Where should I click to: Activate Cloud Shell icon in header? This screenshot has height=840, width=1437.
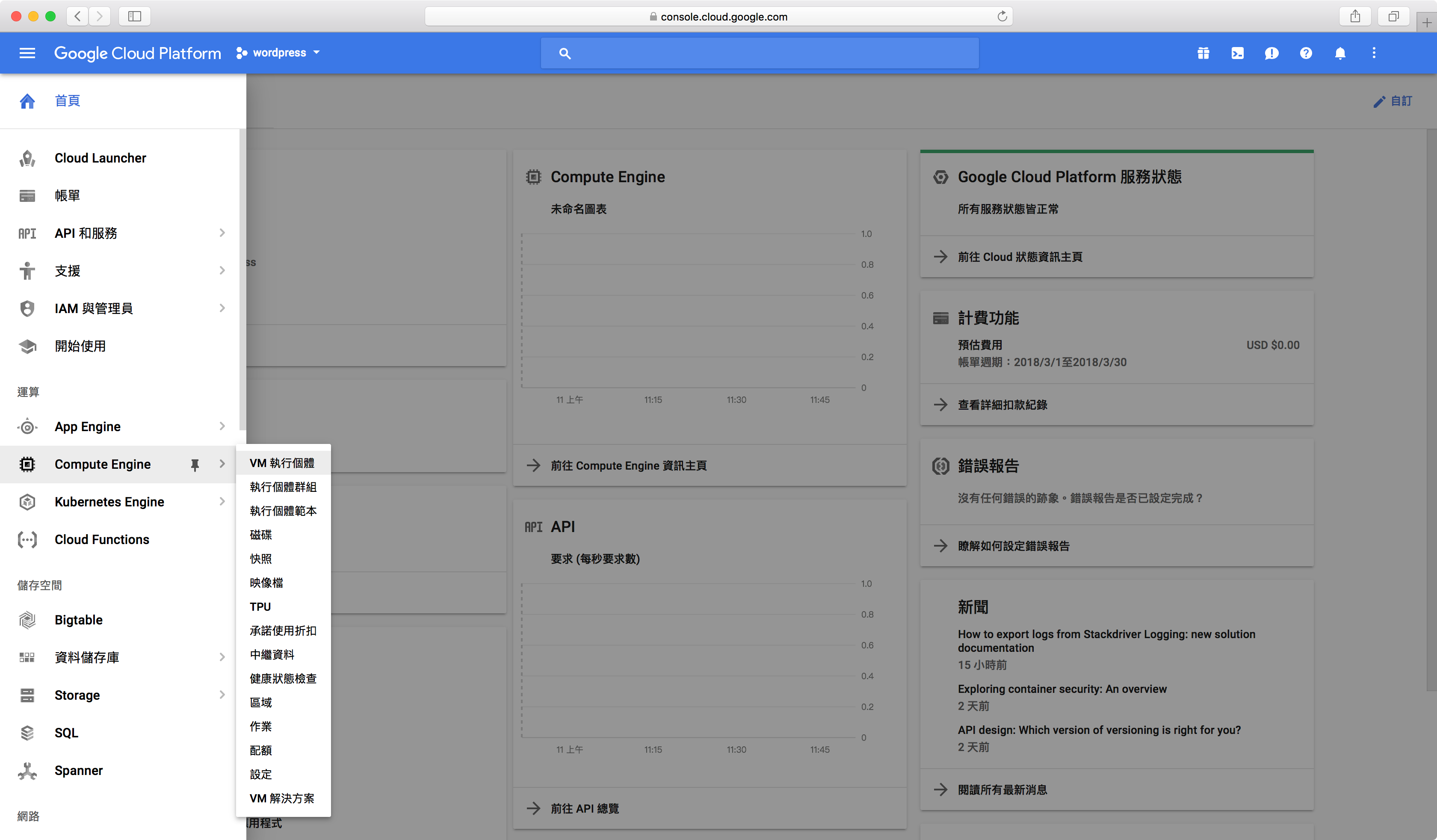click(1237, 53)
